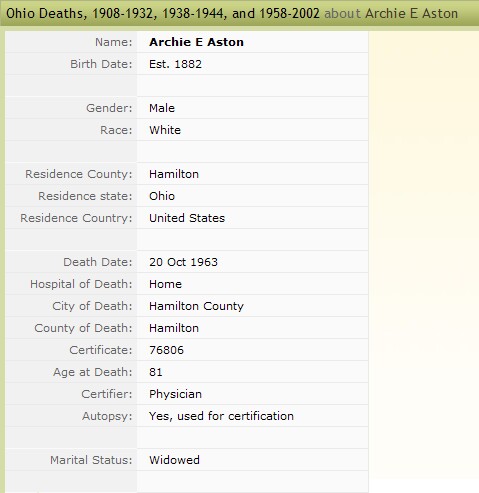
Task: Click the Ohio residence state value
Action: click(162, 196)
